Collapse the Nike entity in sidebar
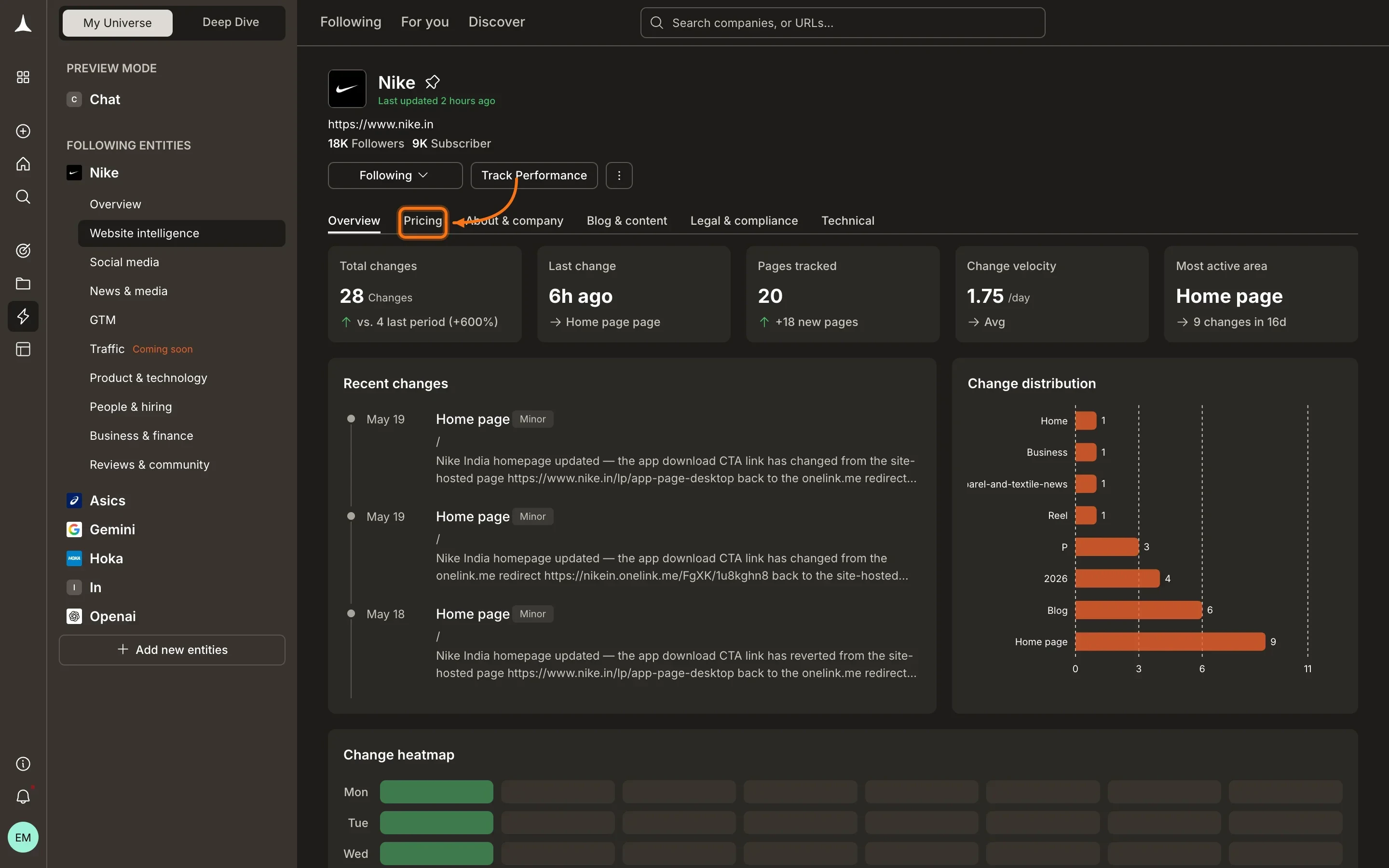Screen dimensions: 1389x868 93,173
